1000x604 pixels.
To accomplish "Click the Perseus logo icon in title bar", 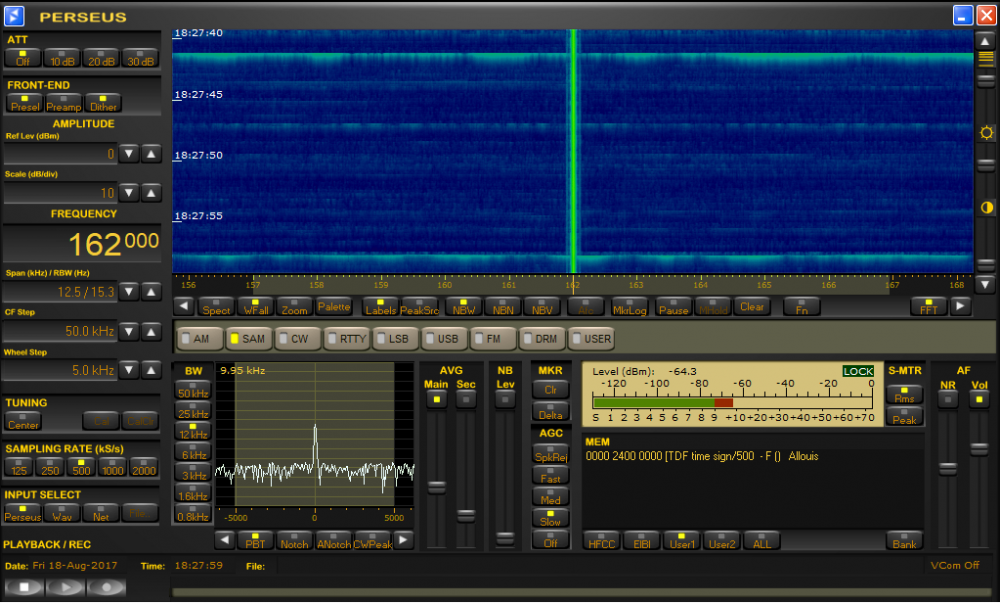I will [13, 15].
